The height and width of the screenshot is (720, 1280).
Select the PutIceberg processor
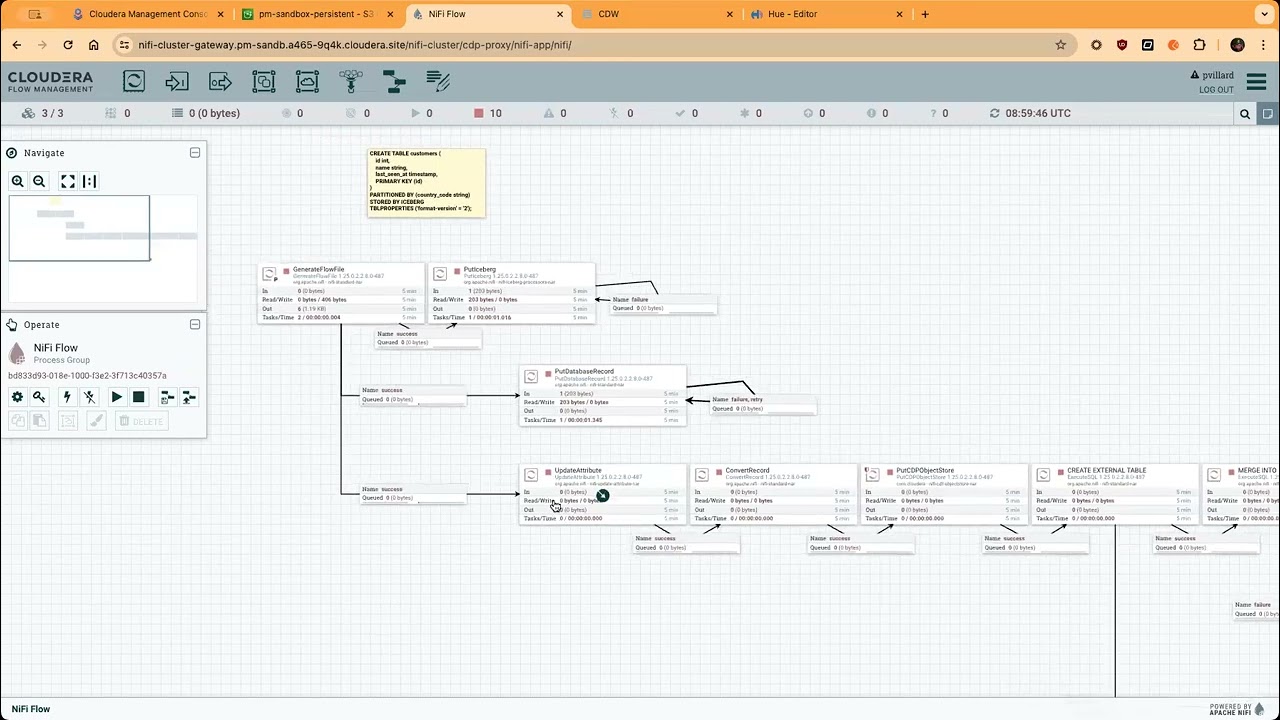pos(512,293)
